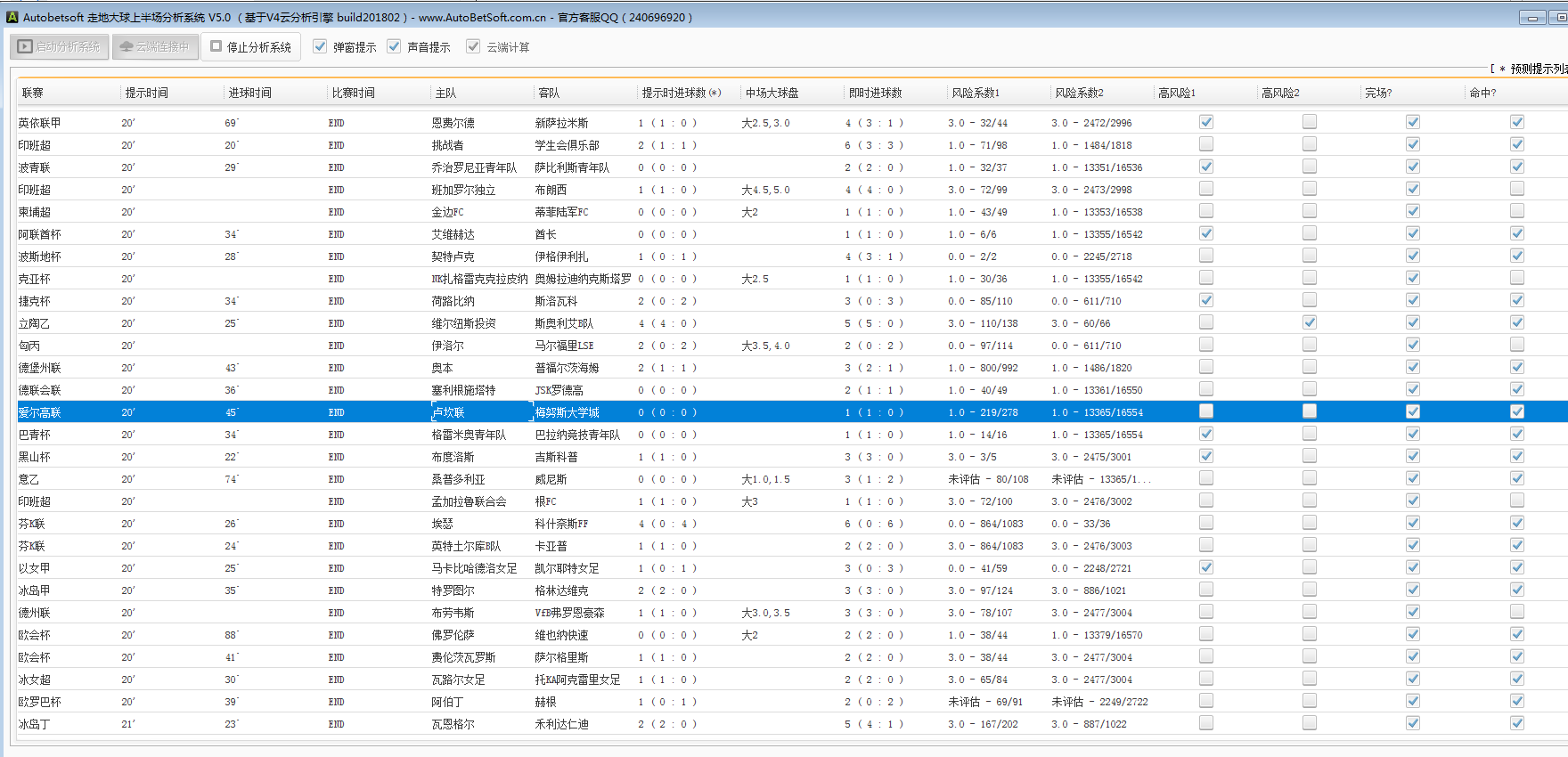
Task: Toggle the 弹窗提示 checkbox
Action: pyautogui.click(x=321, y=47)
